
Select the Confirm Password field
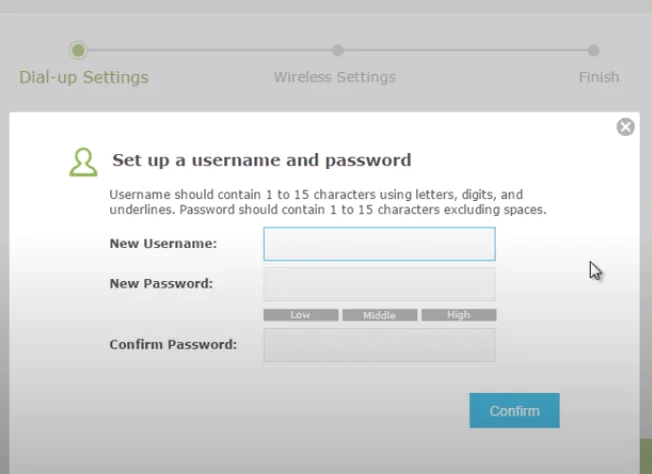click(x=379, y=345)
